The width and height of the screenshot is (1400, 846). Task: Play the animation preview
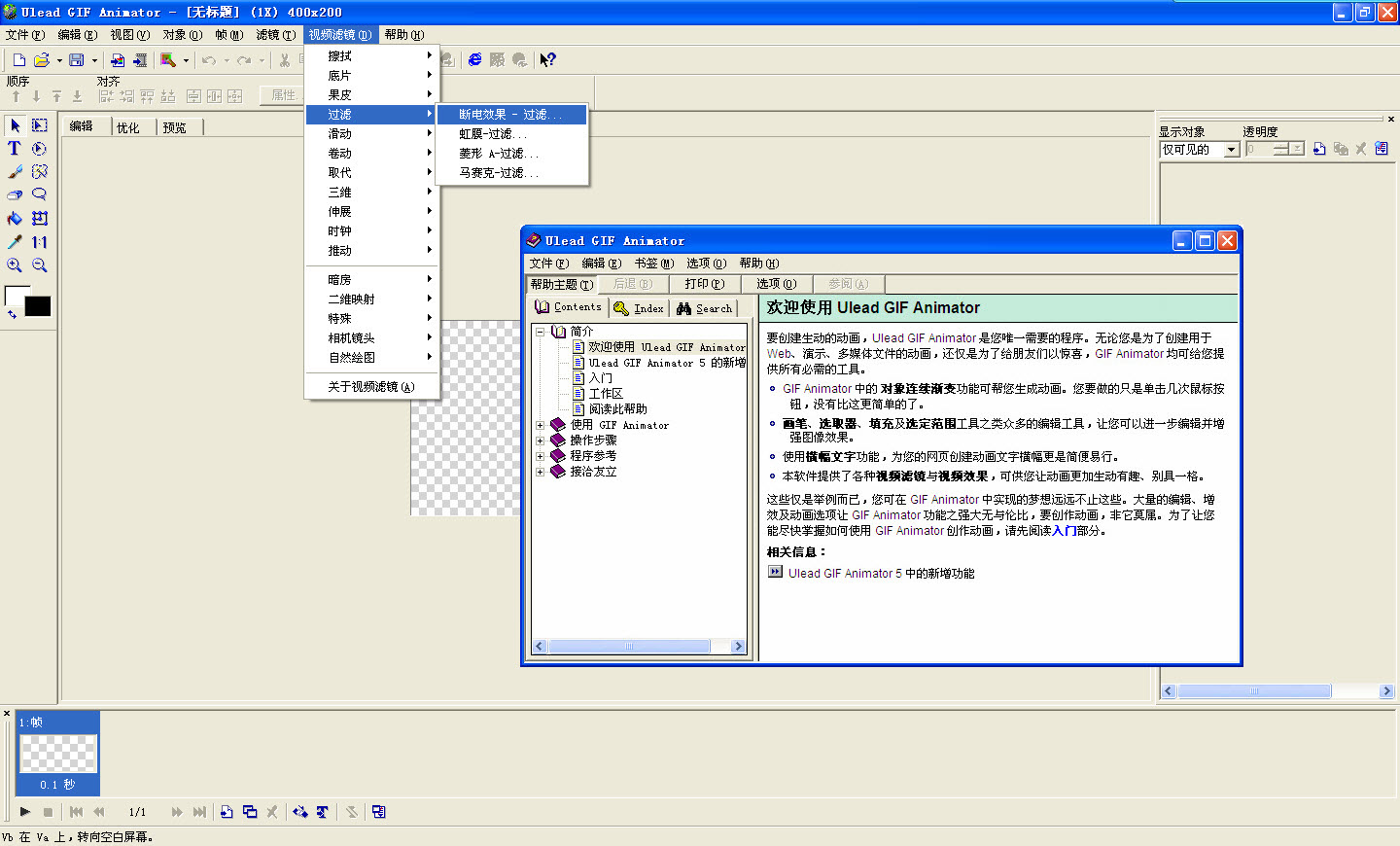point(23,811)
